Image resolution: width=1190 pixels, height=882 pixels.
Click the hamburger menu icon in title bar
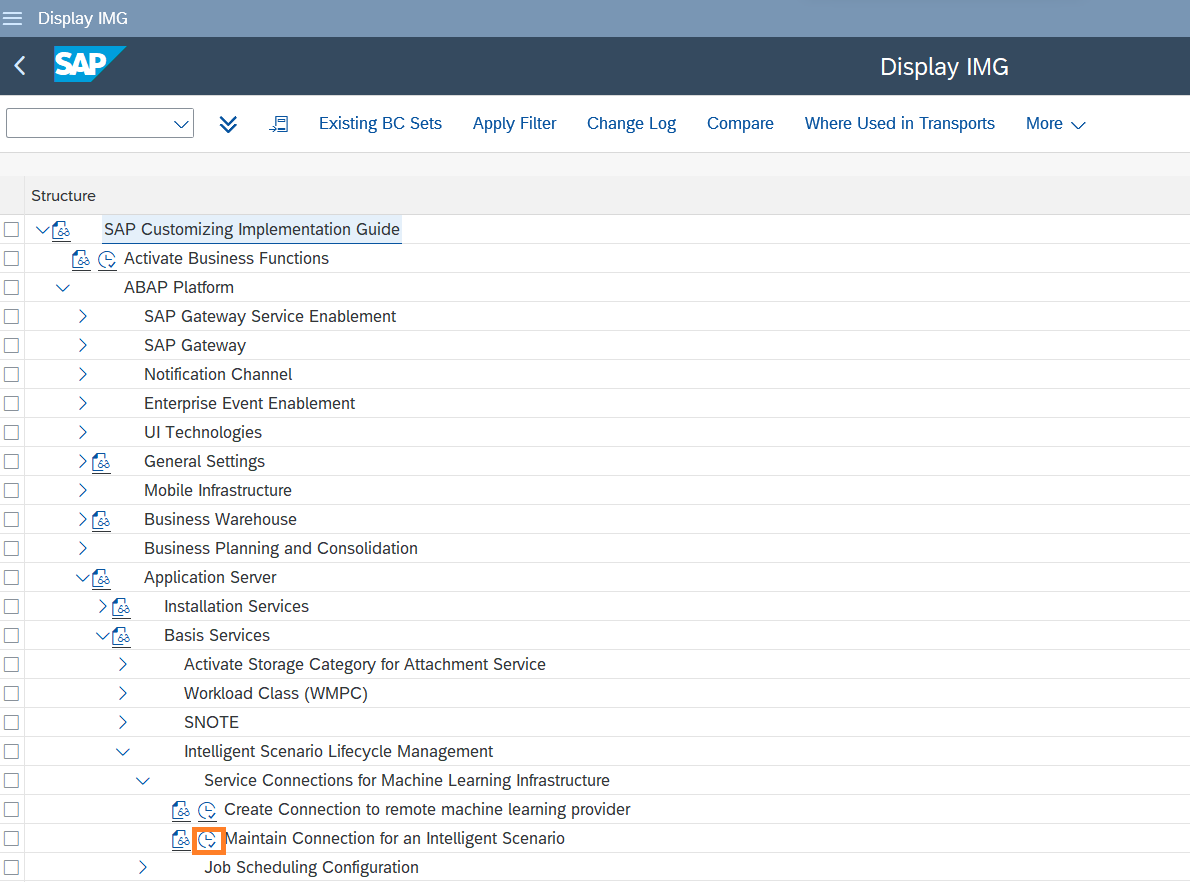(x=13, y=19)
